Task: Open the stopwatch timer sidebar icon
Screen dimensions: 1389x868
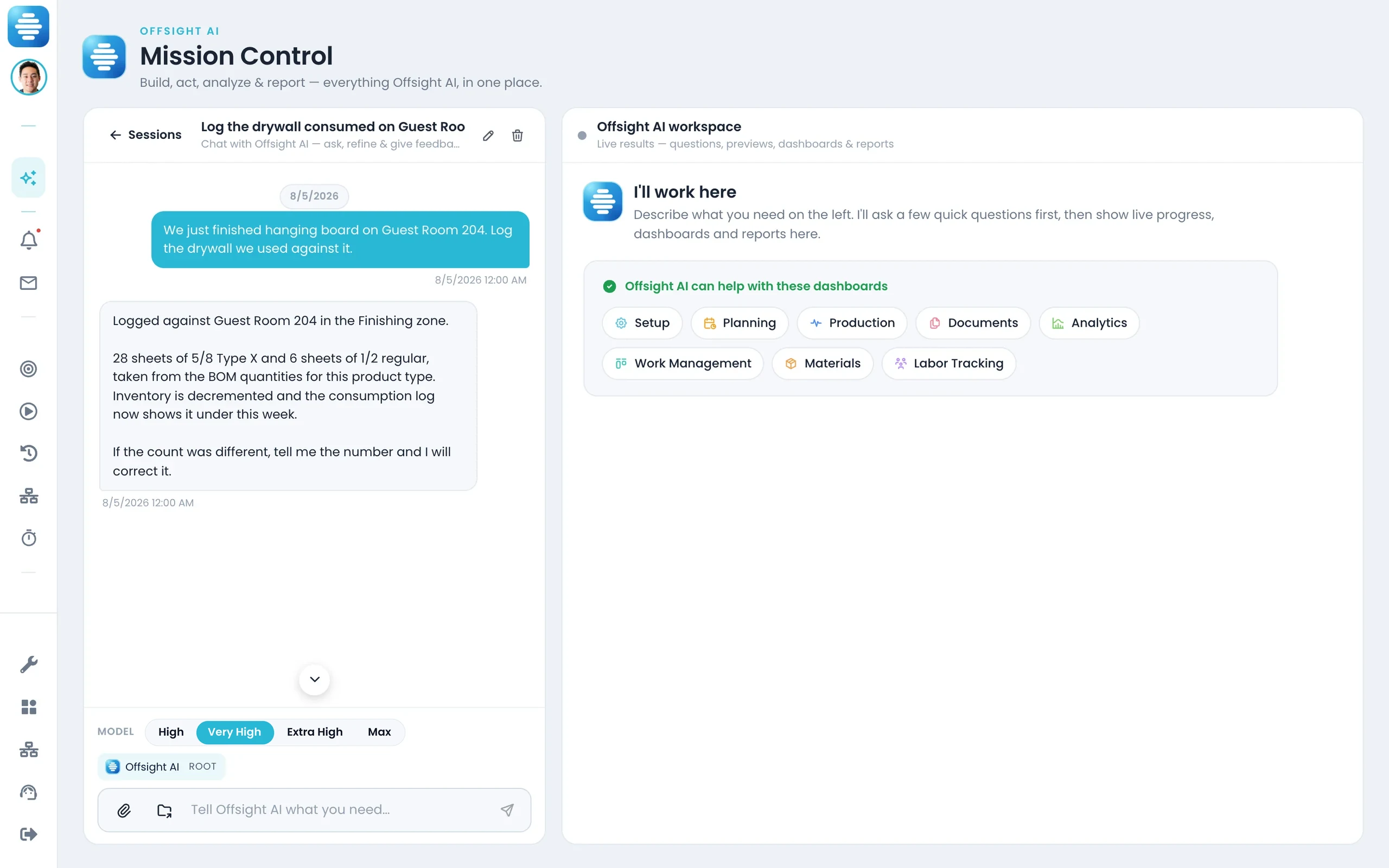Action: point(28,538)
